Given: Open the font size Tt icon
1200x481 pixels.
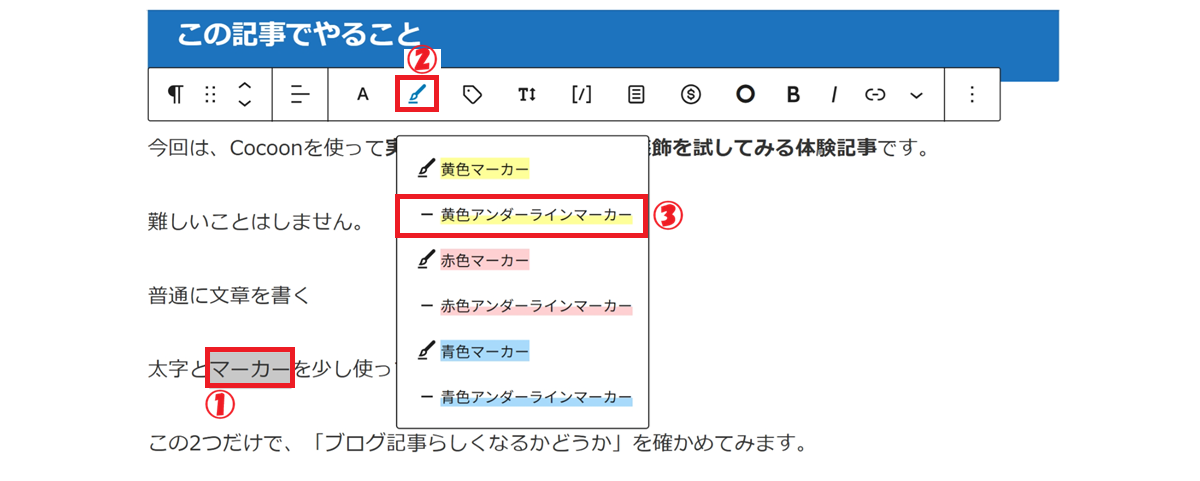Looking at the screenshot, I should point(527,95).
